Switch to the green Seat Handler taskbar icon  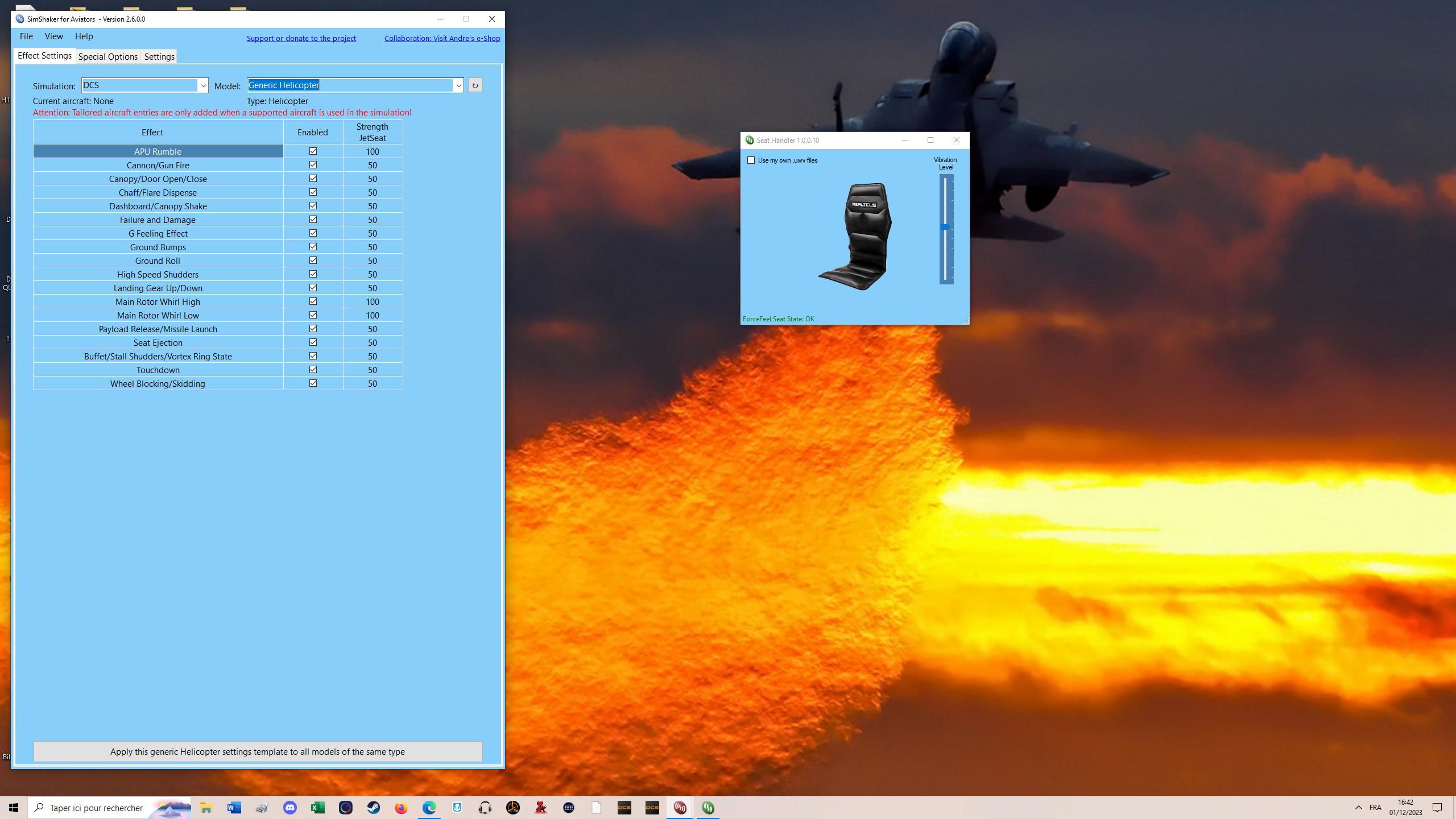(x=708, y=808)
